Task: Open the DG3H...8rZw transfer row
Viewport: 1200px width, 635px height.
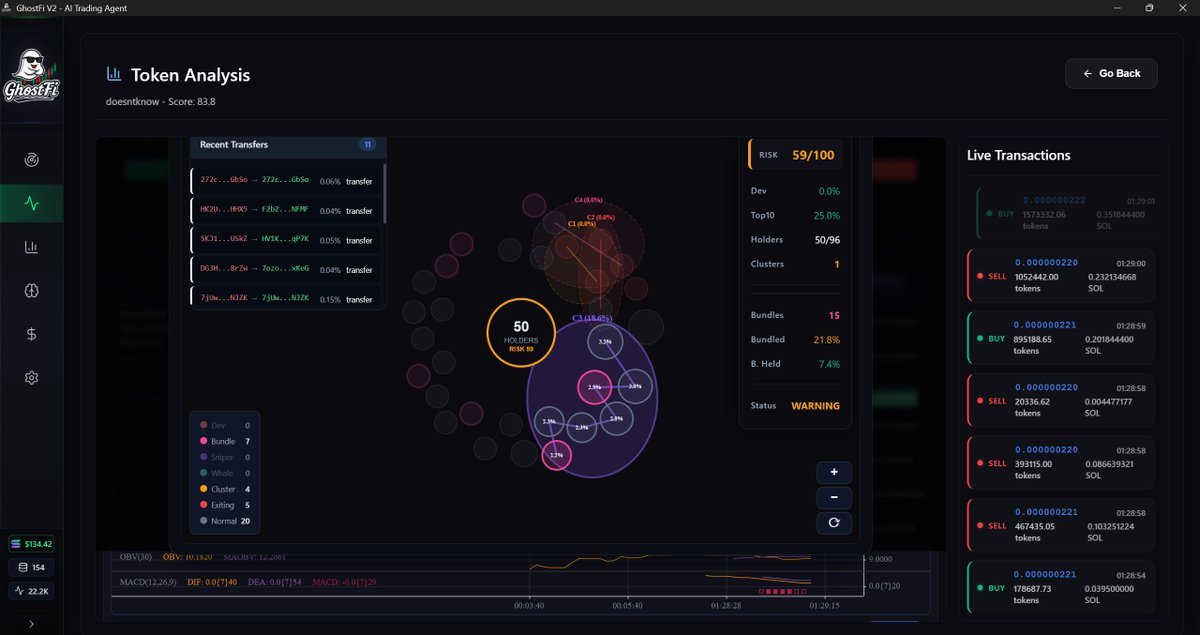Action: [285, 270]
